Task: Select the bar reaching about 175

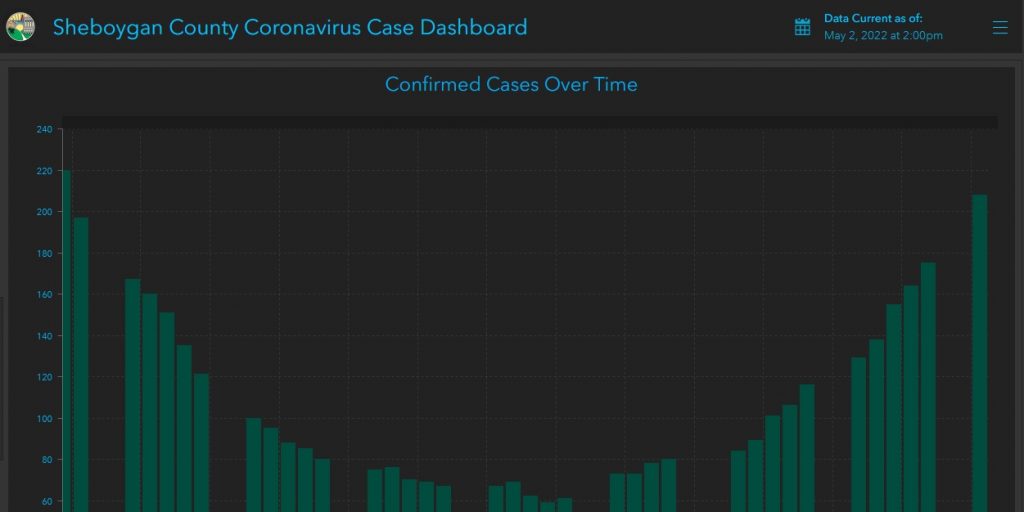Action: coord(928,387)
